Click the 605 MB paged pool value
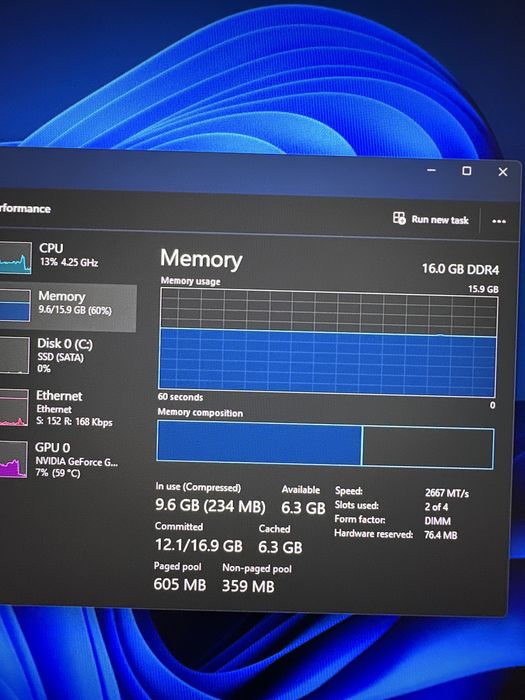This screenshot has width=525, height=700. point(180,584)
